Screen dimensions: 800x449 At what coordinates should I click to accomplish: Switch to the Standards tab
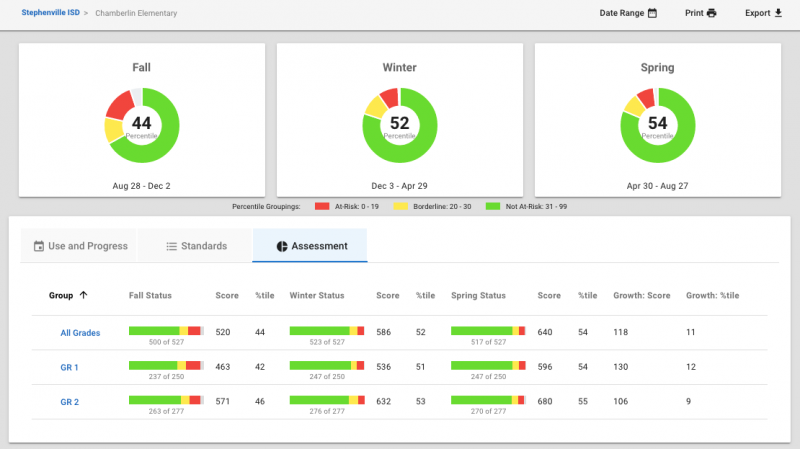196,246
